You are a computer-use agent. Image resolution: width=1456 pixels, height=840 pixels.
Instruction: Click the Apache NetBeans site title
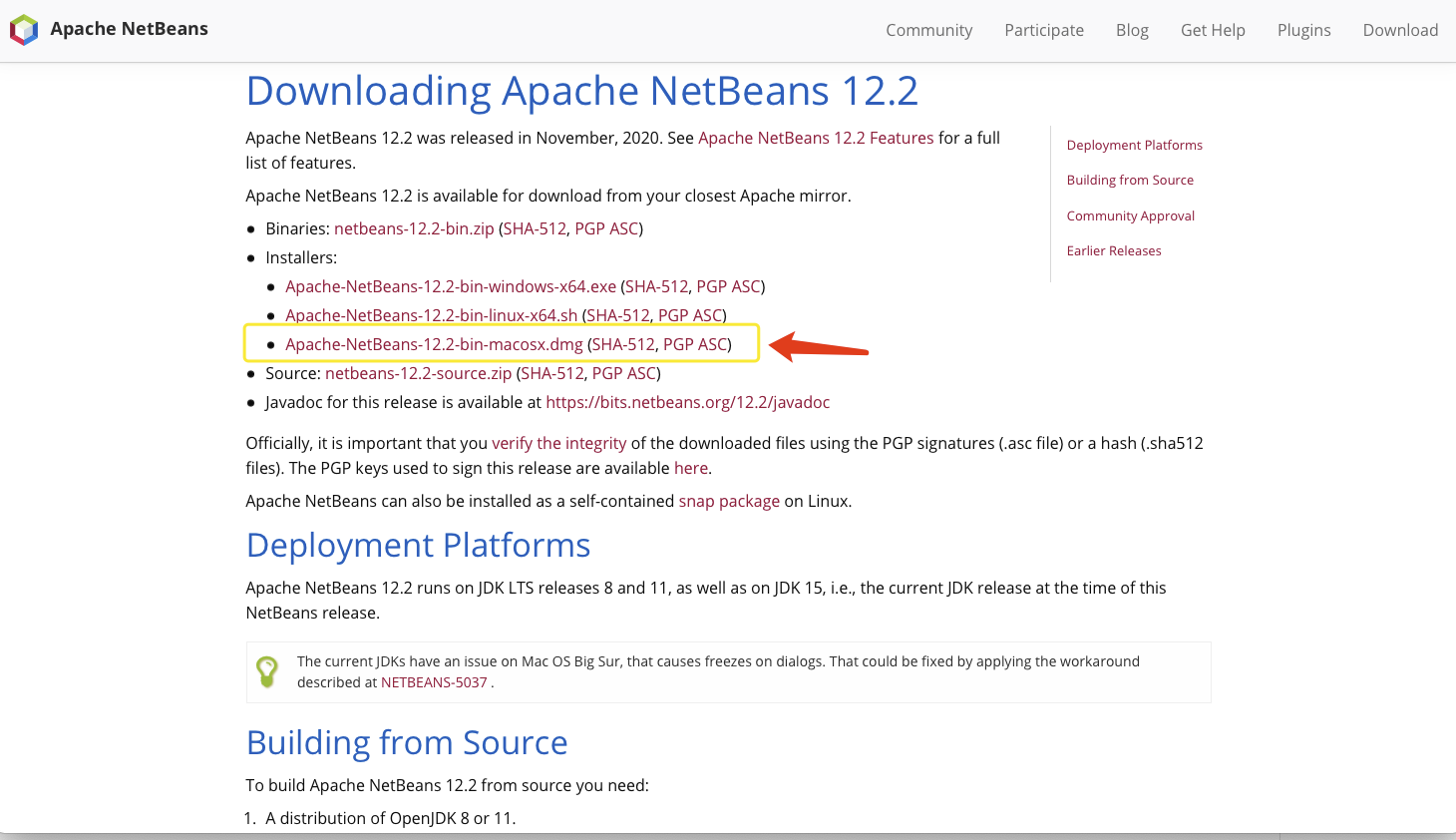(x=130, y=29)
